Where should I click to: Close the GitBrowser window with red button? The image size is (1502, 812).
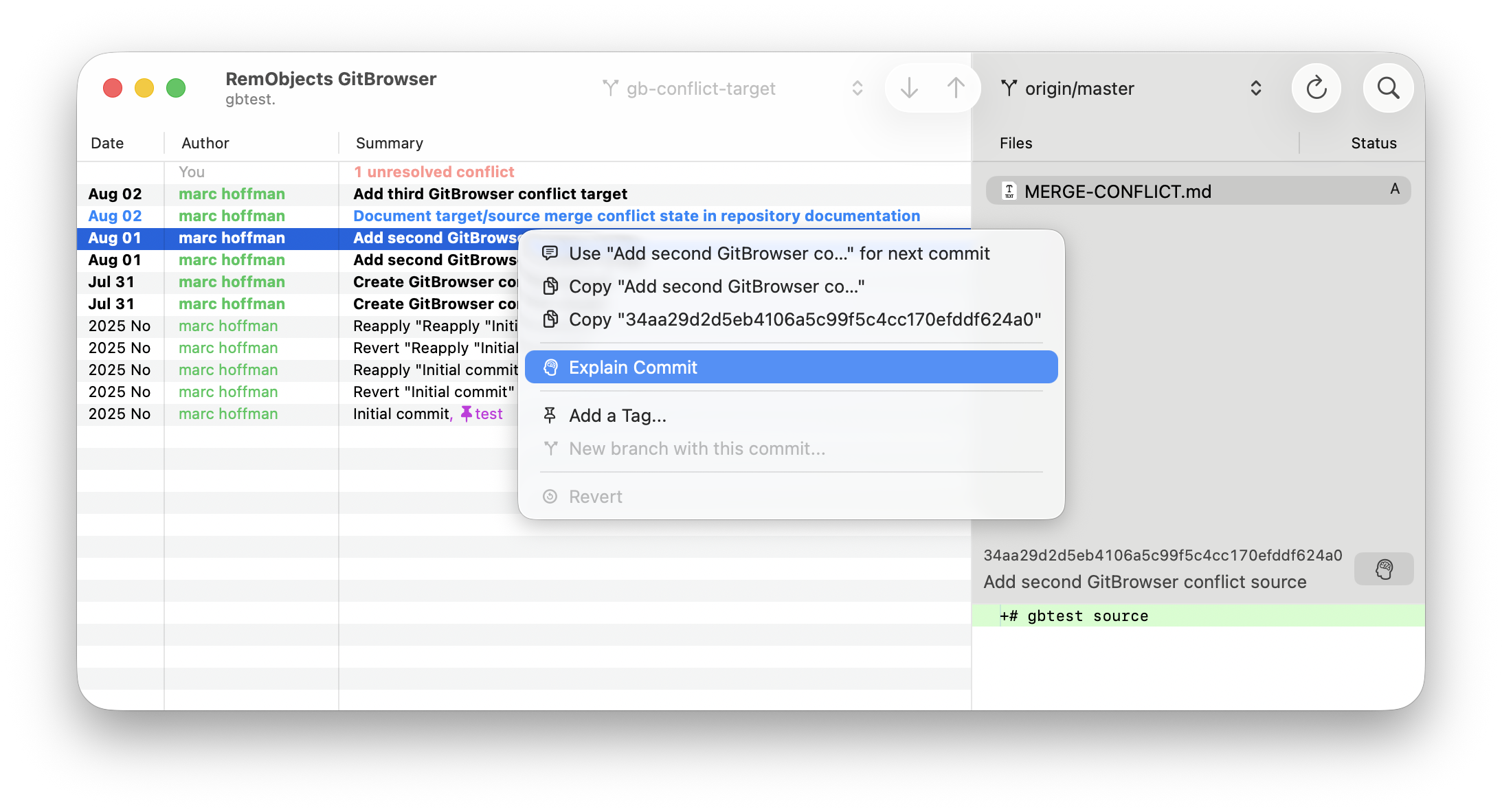click(113, 88)
